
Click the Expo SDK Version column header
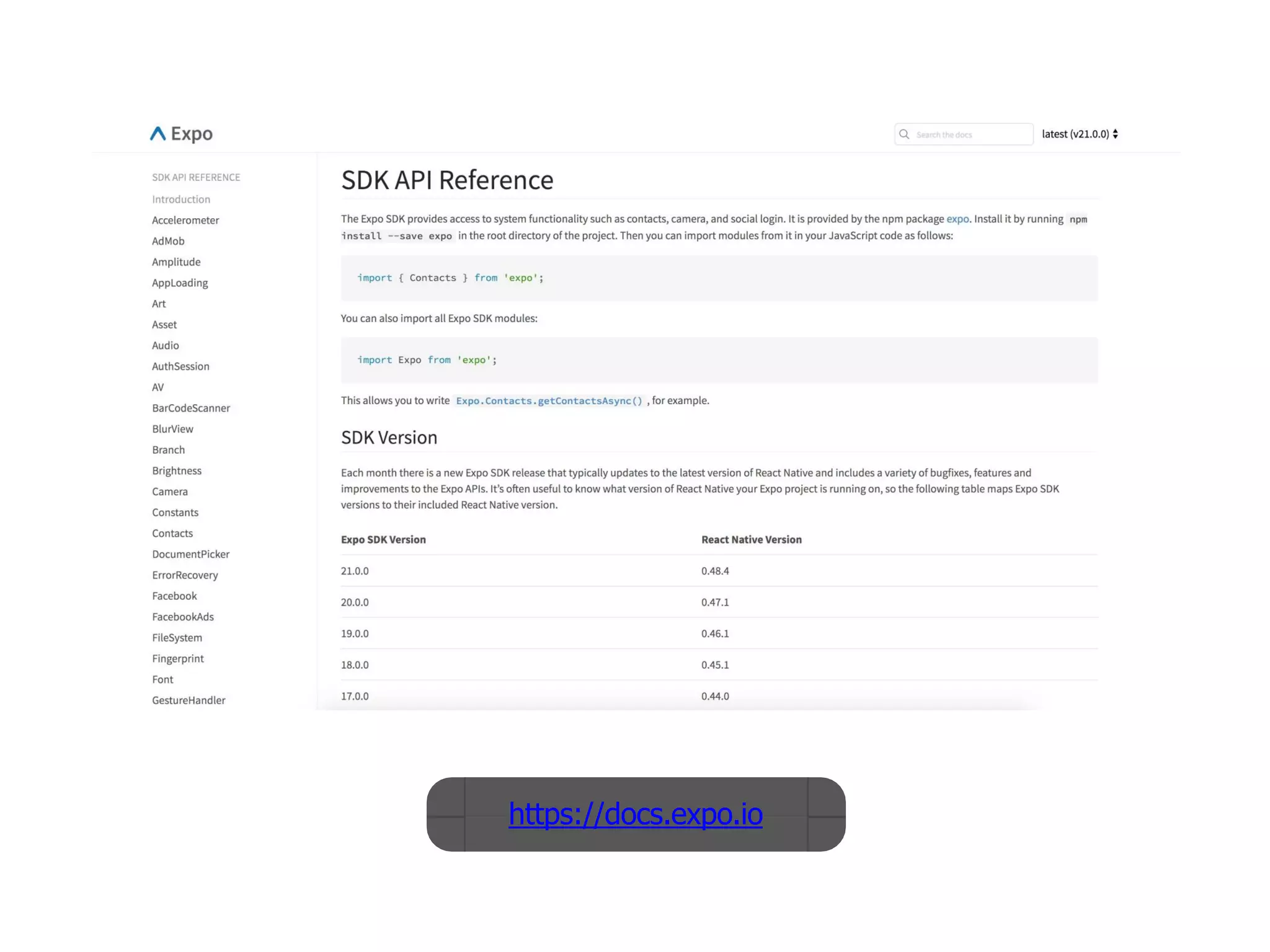[x=383, y=540]
